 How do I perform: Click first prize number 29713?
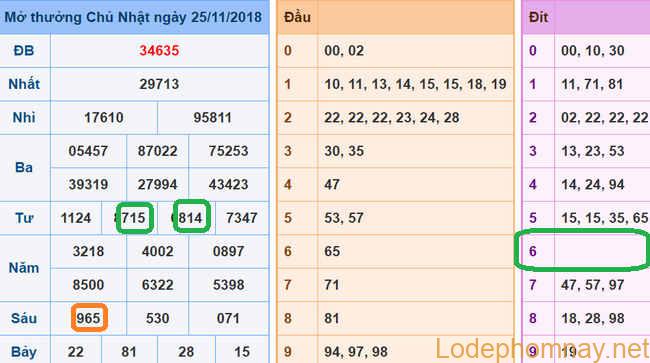point(159,84)
